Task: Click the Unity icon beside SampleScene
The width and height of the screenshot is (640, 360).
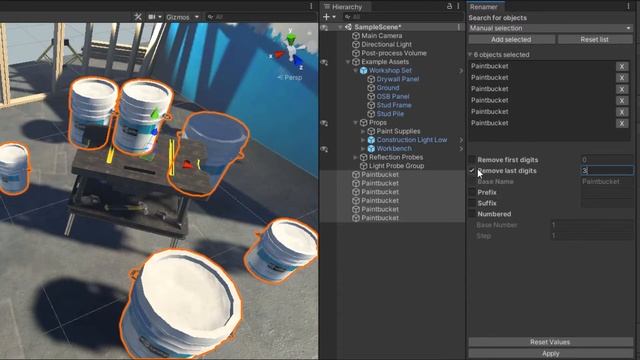Action: (348, 27)
